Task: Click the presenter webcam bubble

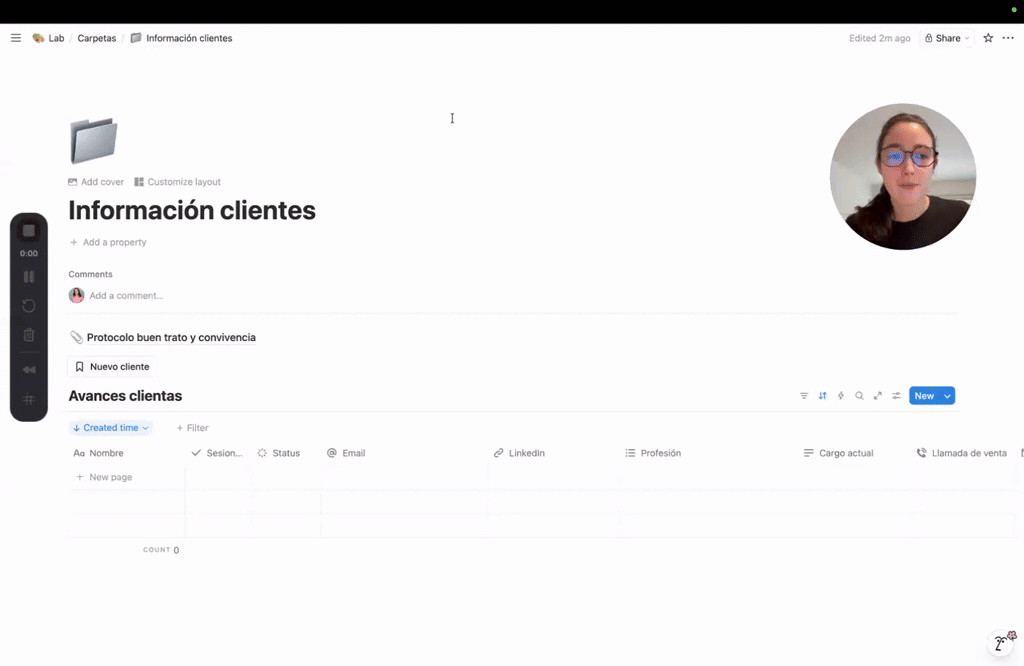Action: [x=903, y=176]
